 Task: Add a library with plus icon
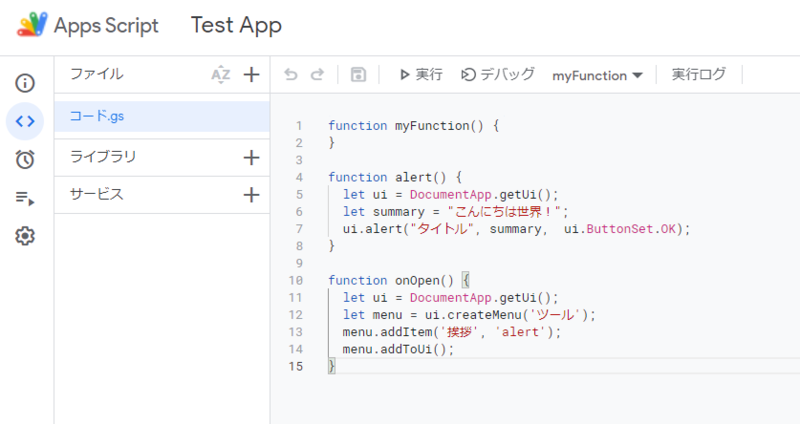[251, 157]
